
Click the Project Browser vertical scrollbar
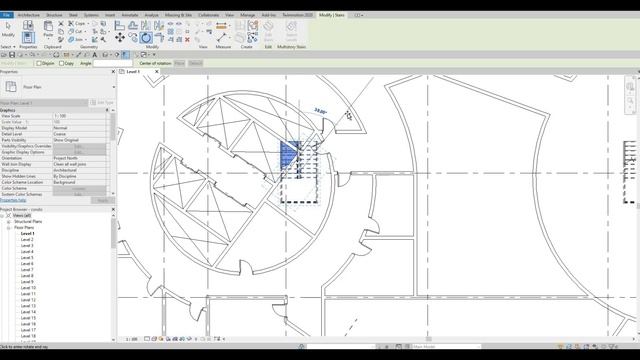(x=113, y=233)
